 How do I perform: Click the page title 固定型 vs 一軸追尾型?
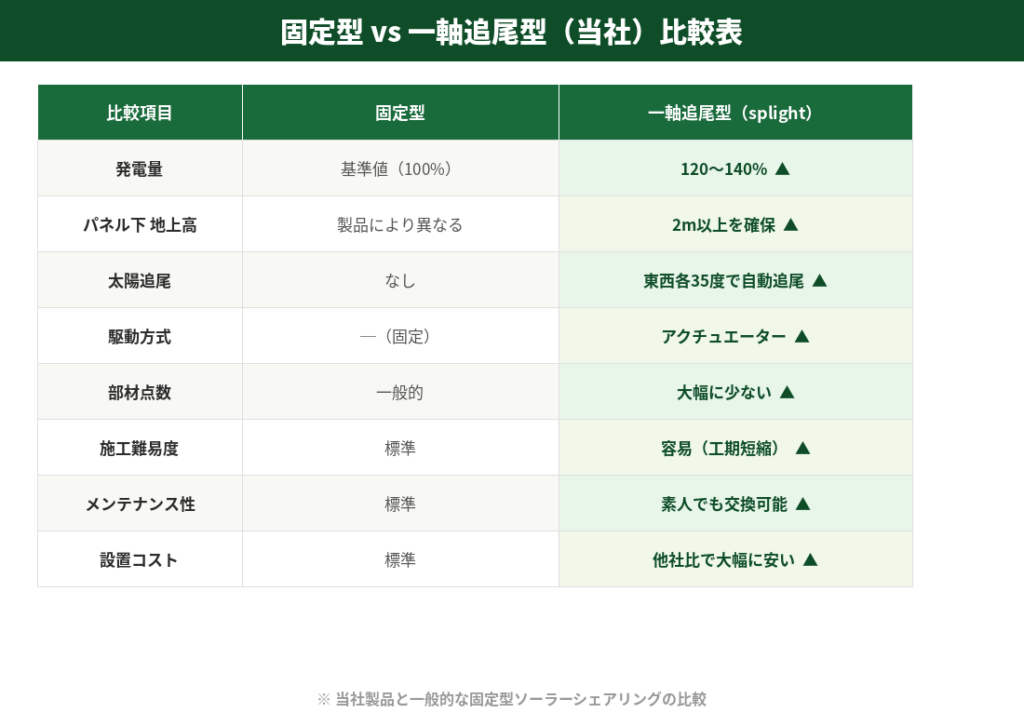511,32
